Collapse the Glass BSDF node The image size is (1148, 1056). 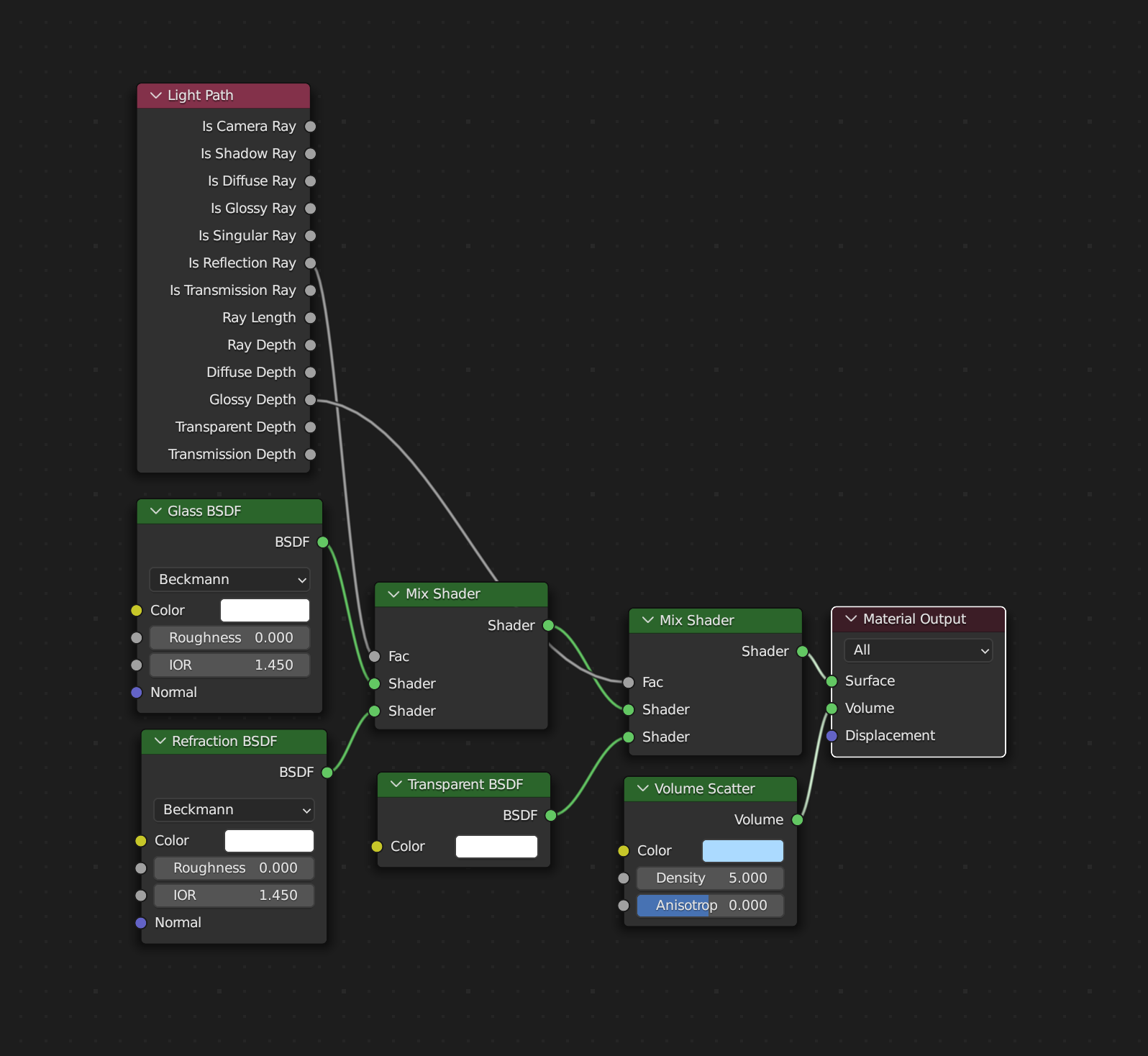point(155,511)
